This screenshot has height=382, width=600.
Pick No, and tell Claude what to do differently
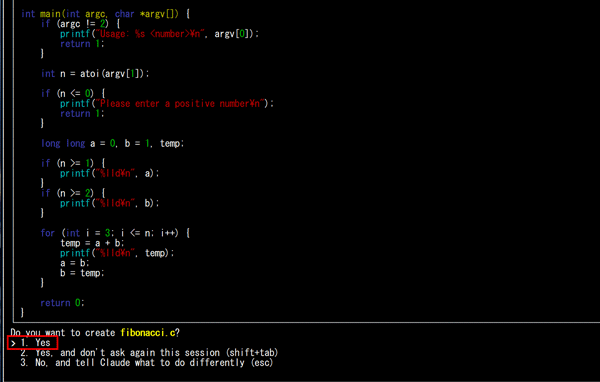click(147, 362)
